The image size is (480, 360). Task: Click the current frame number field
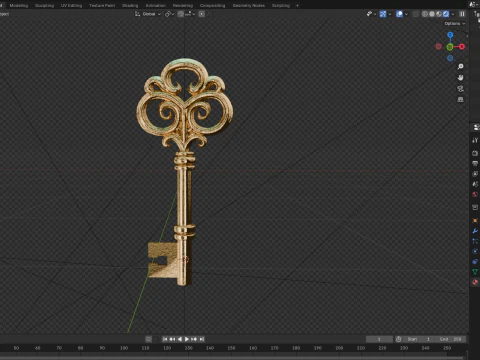click(379, 339)
